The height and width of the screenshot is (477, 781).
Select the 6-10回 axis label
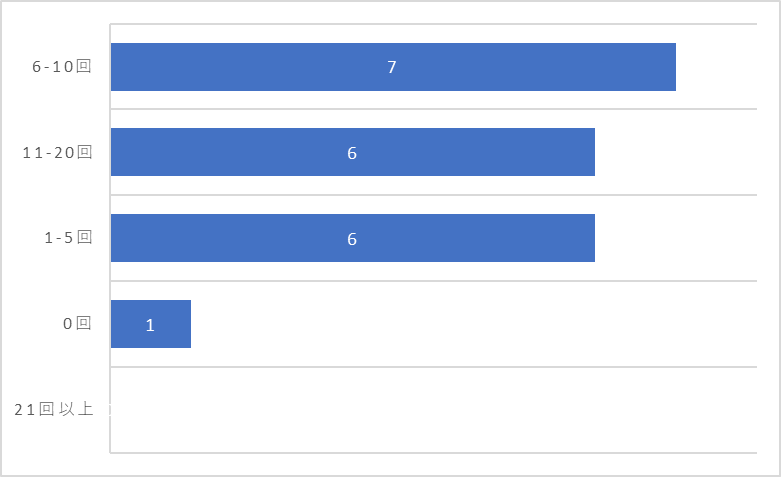[62, 66]
